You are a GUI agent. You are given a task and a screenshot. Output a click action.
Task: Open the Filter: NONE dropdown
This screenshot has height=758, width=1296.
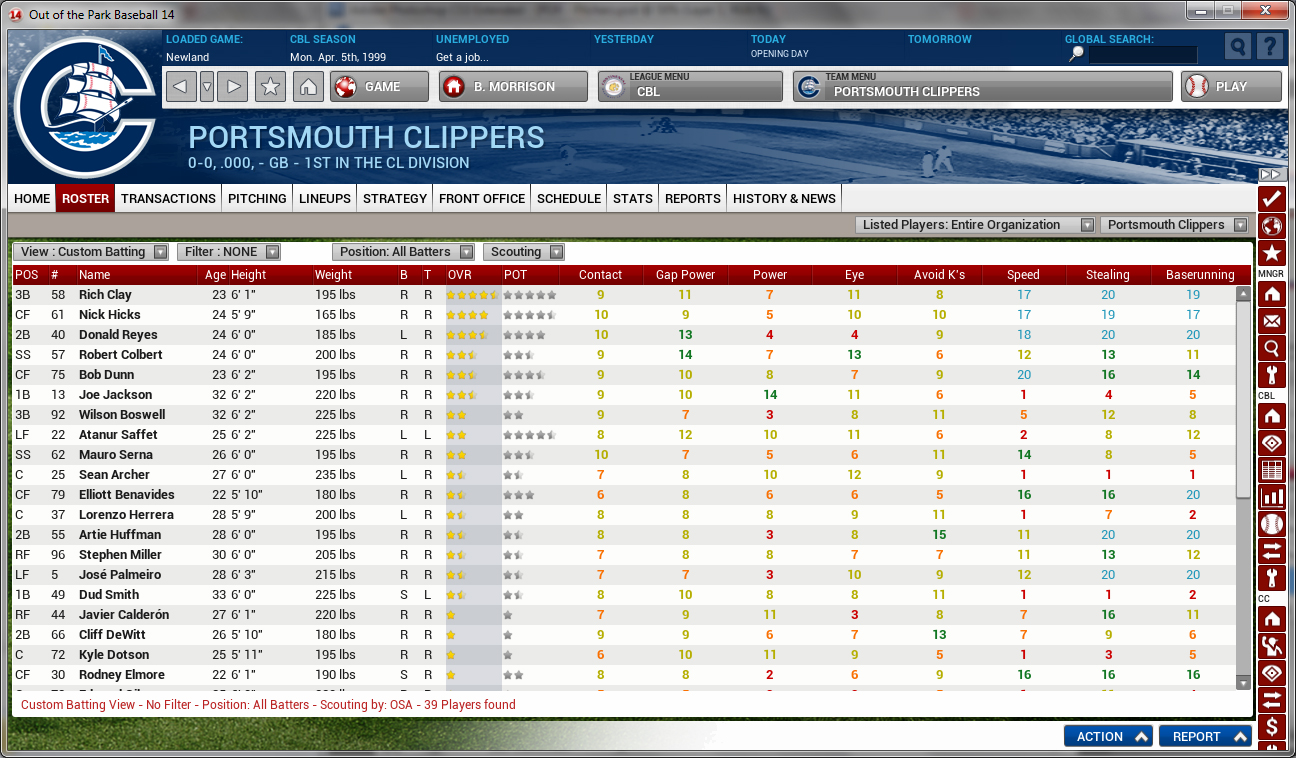pyautogui.click(x=228, y=252)
